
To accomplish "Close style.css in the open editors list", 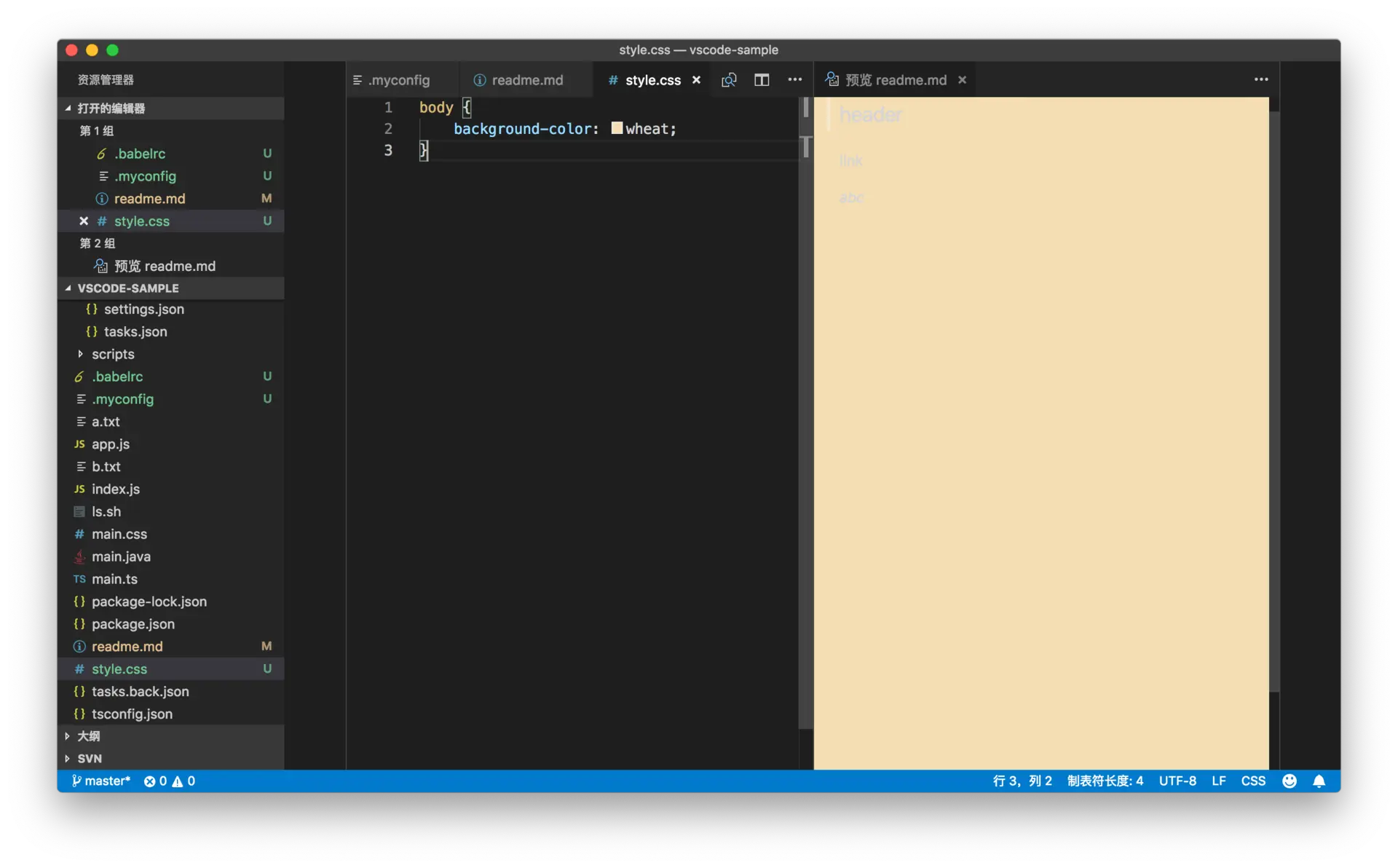I will [x=84, y=221].
